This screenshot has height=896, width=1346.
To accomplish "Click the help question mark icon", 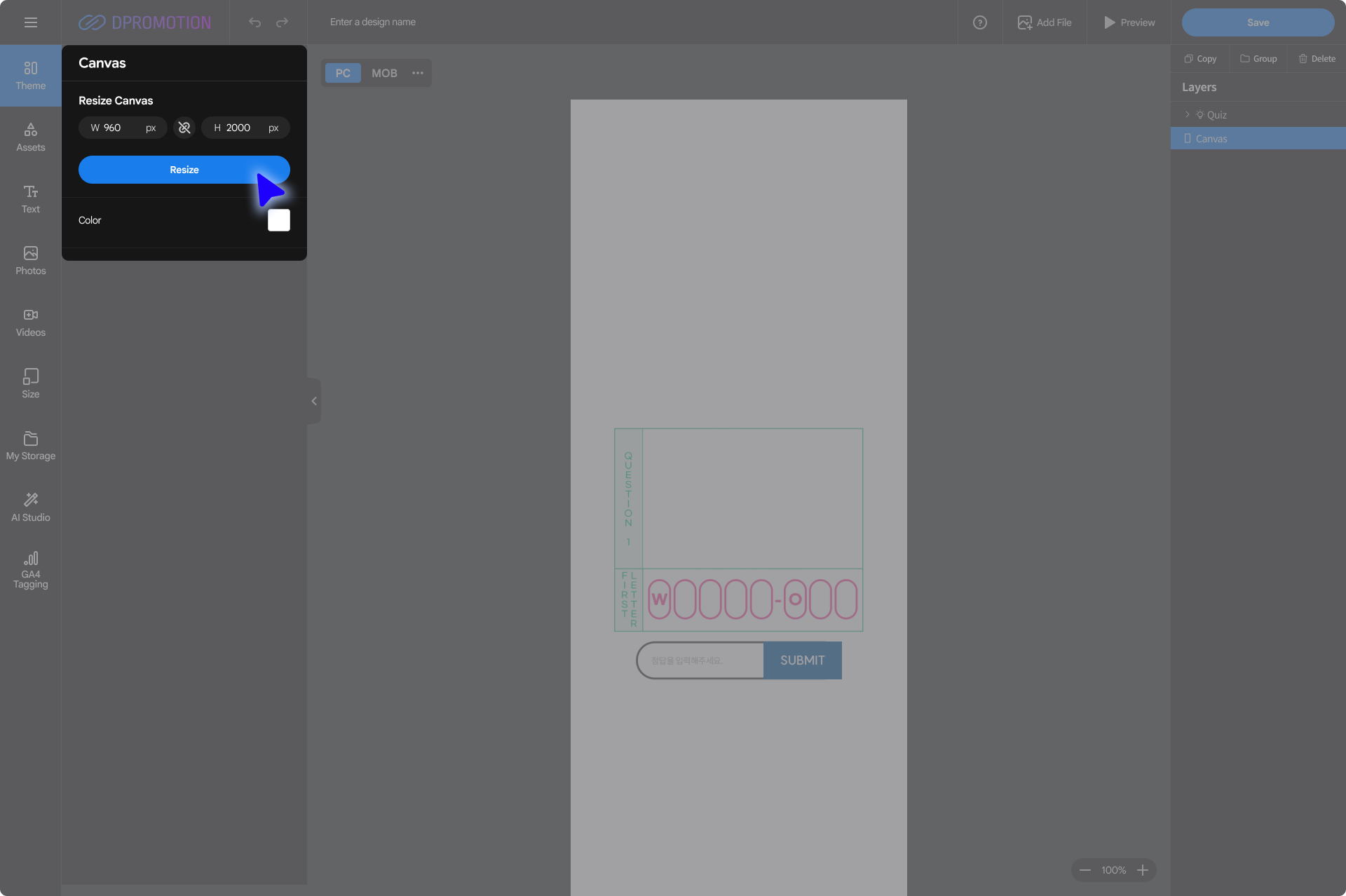I will pos(979,22).
